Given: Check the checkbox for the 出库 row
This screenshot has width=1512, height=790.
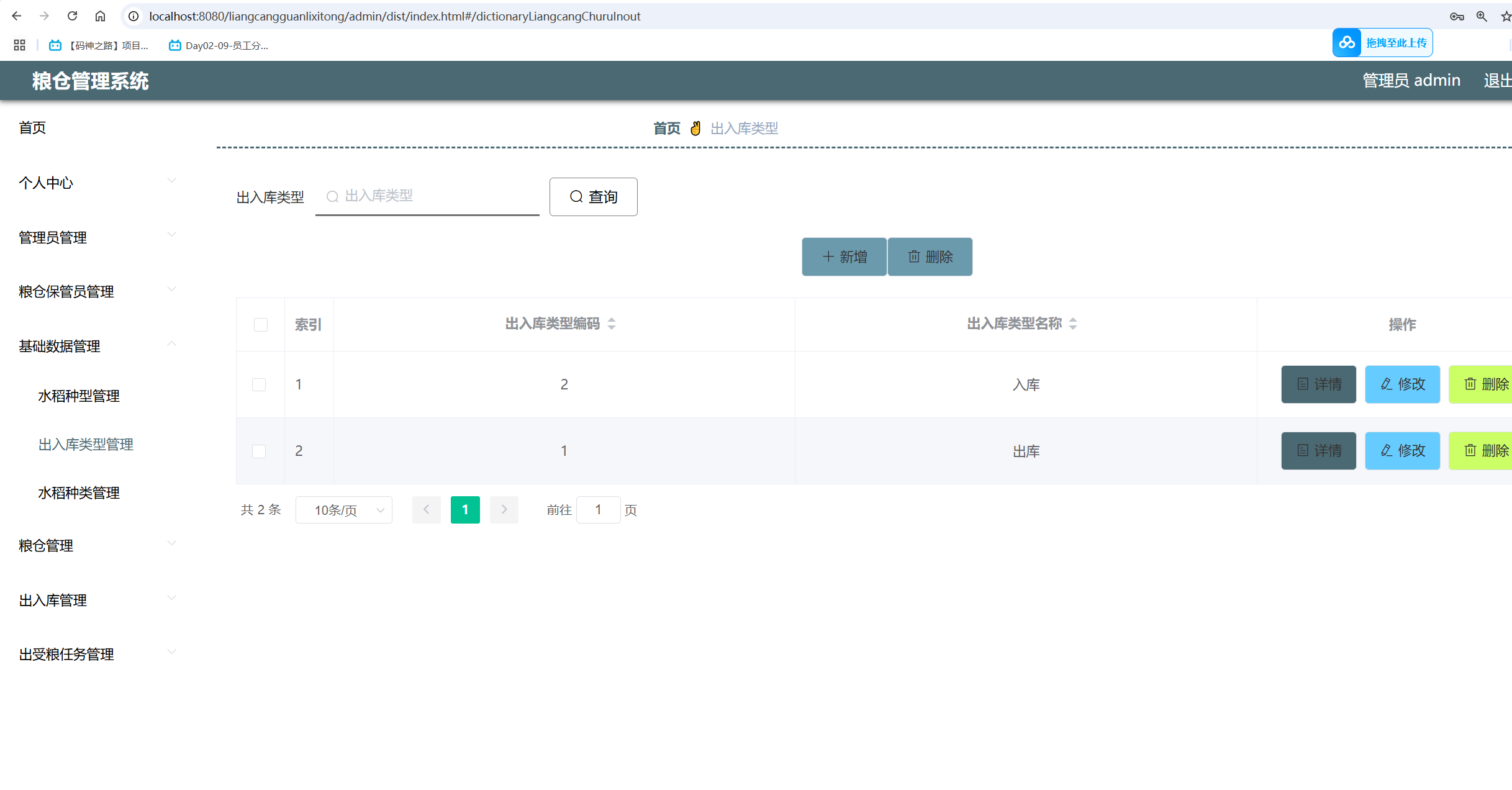Looking at the screenshot, I should click(259, 452).
